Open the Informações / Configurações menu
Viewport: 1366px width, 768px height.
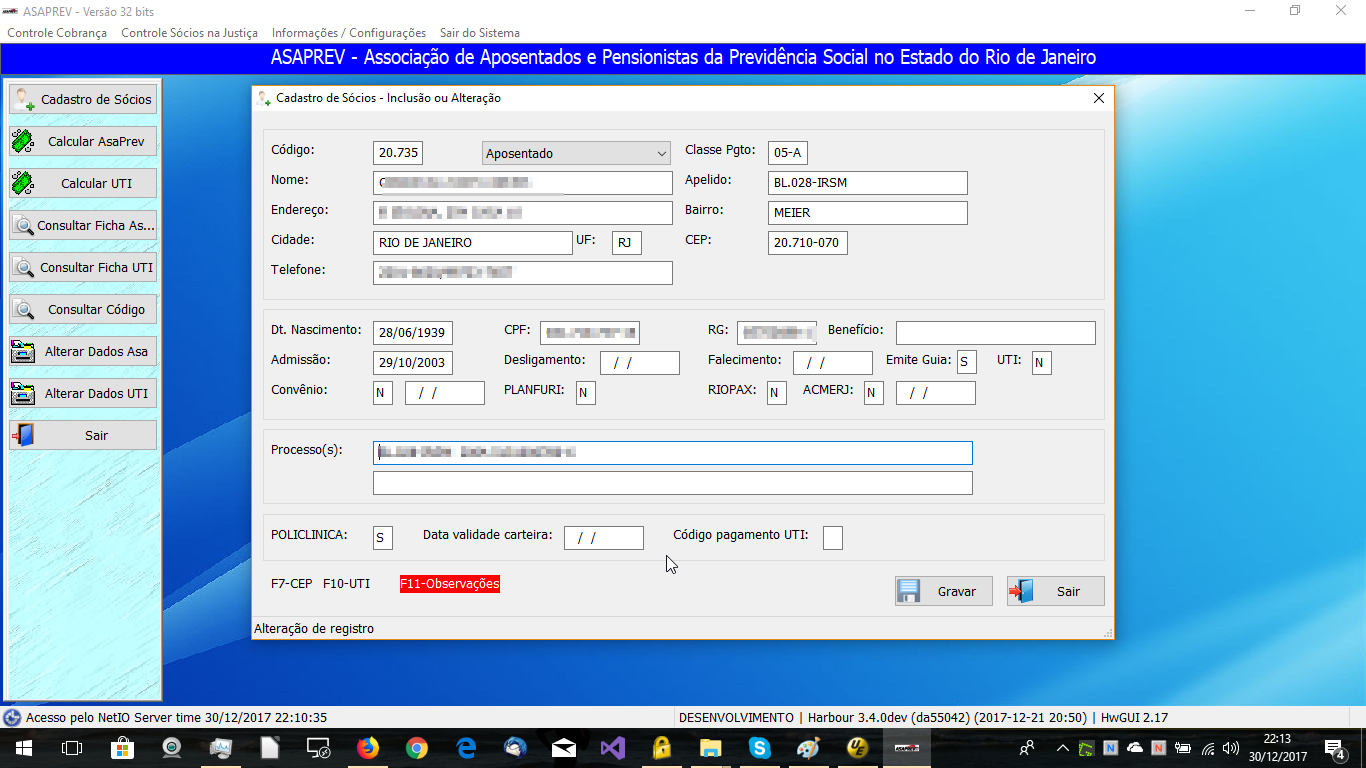348,33
